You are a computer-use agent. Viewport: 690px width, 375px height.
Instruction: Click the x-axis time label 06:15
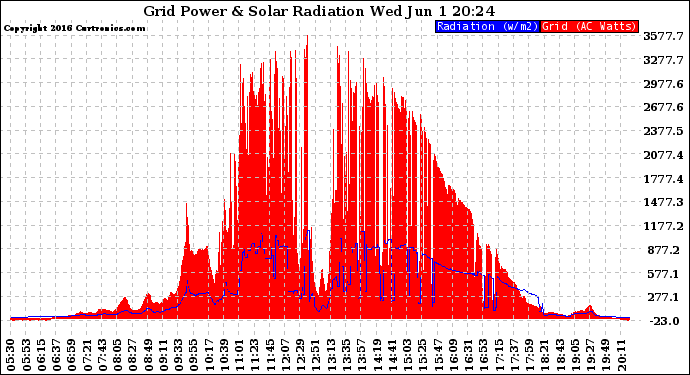tap(41, 355)
